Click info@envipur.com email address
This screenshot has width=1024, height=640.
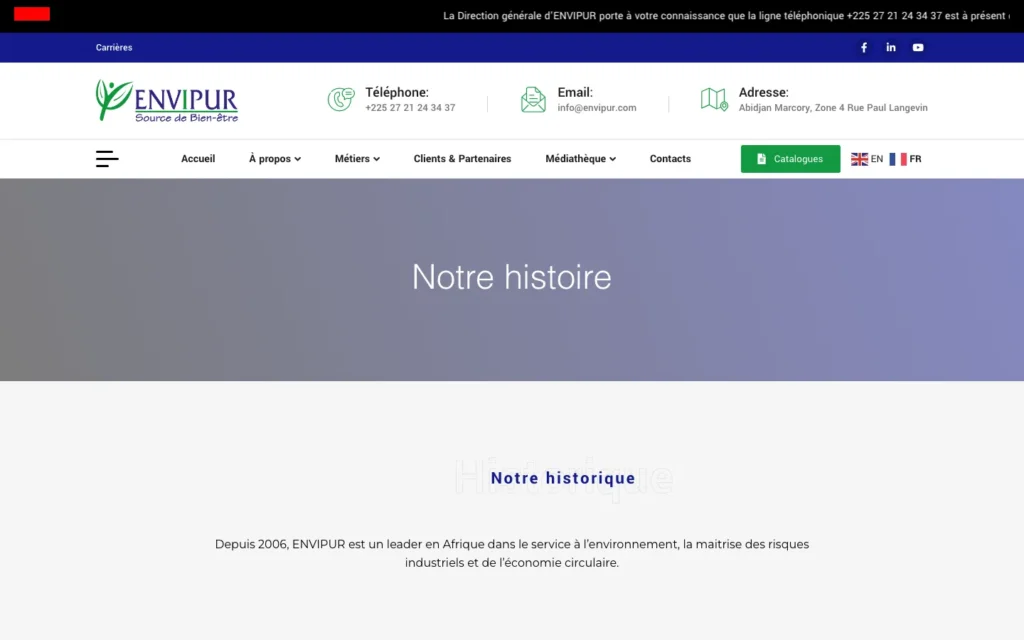[597, 108]
